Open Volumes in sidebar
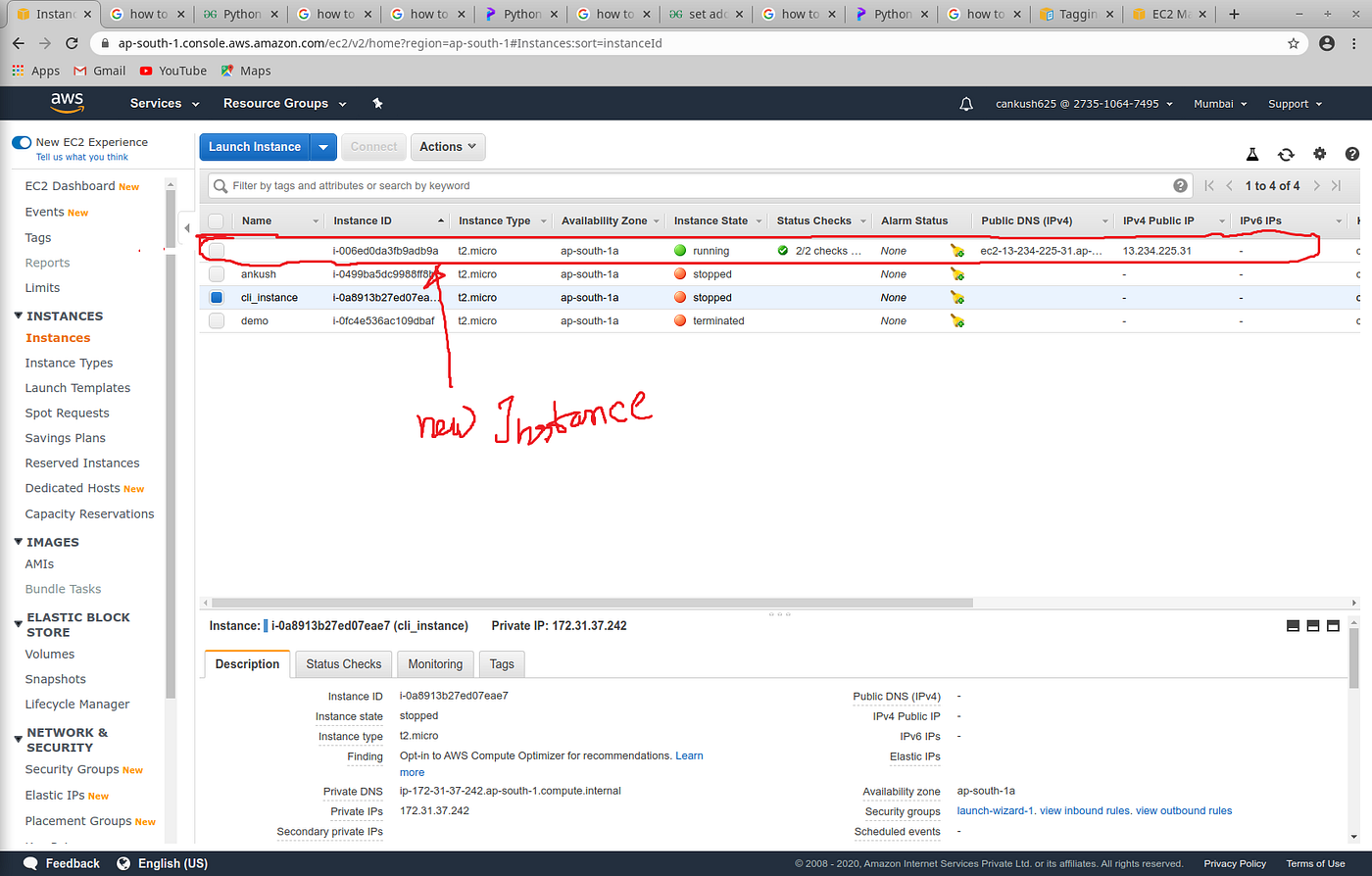 point(50,655)
